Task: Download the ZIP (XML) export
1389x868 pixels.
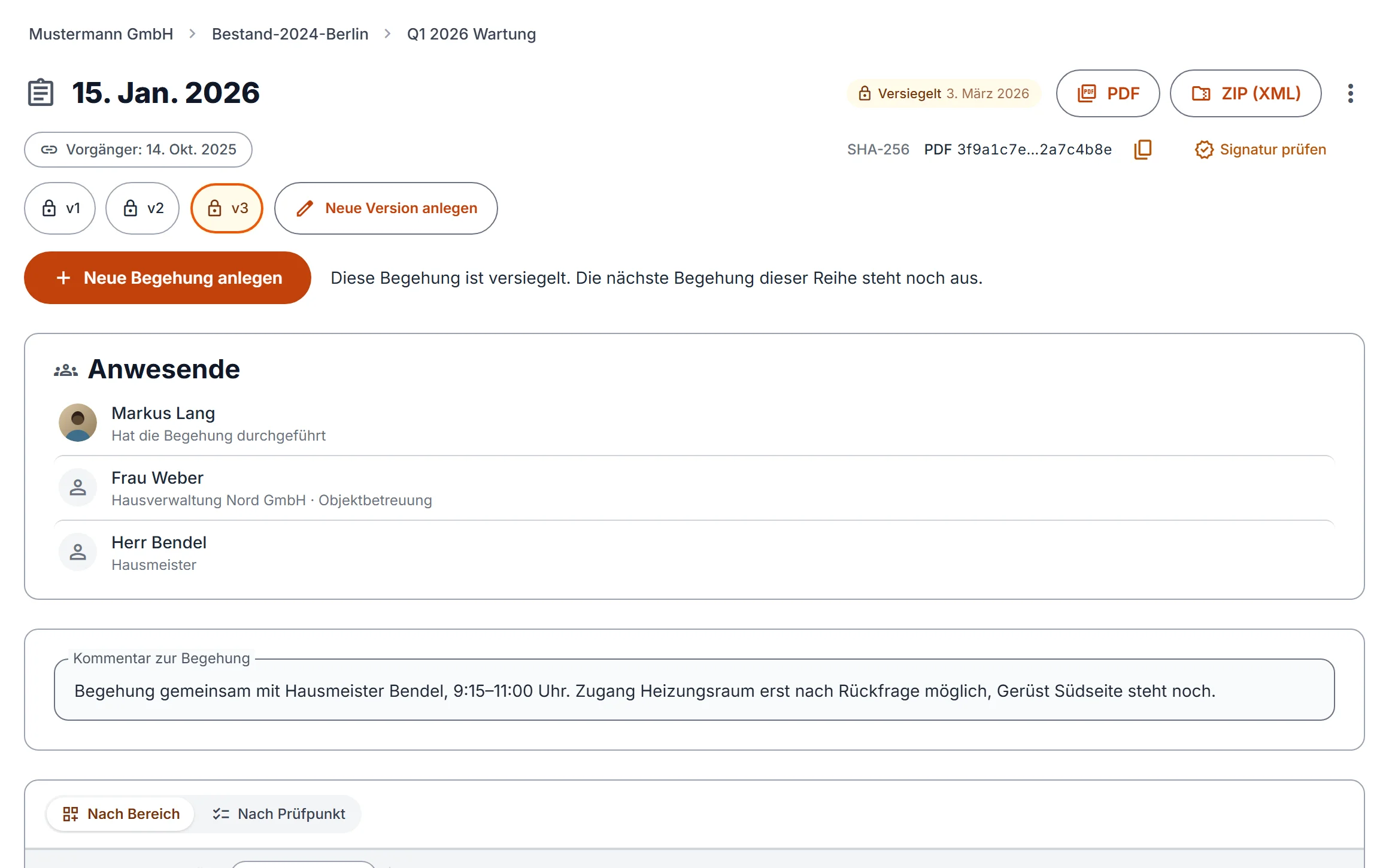Action: pyautogui.click(x=1246, y=93)
